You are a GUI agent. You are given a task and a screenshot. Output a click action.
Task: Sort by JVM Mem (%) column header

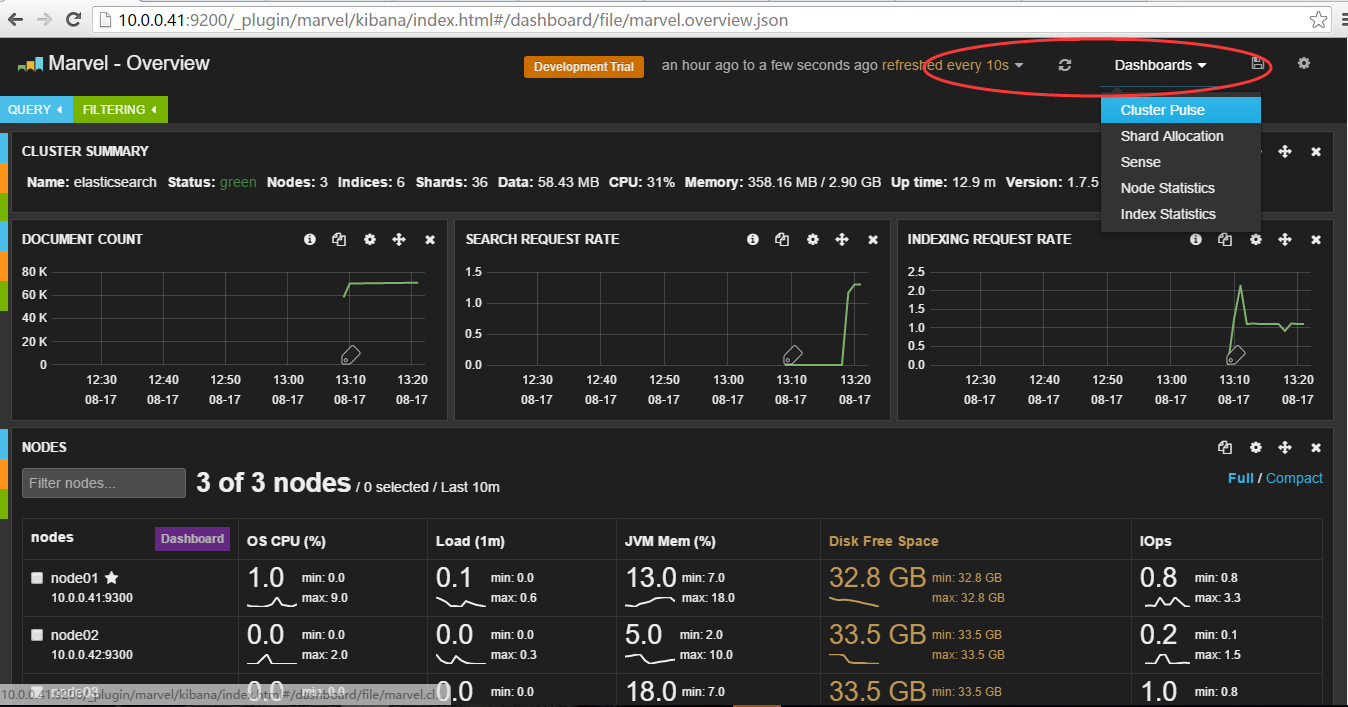(x=670, y=541)
